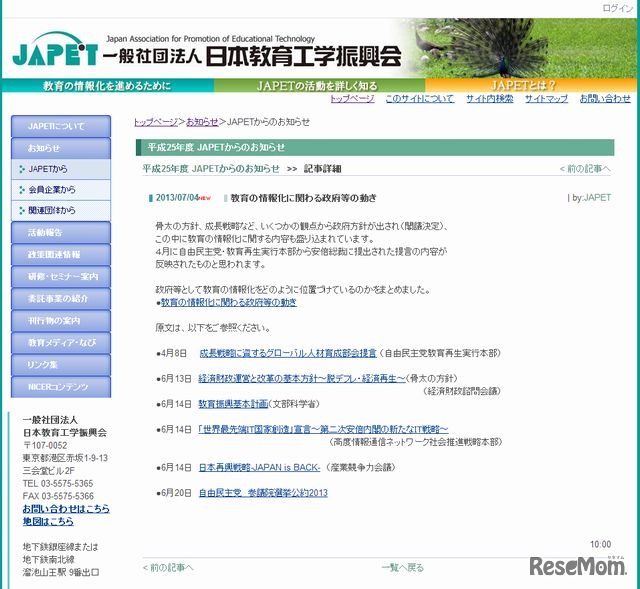Click the お知らせ breadcrumb link
Image resolution: width=640 pixels, height=589 pixels.
(x=202, y=122)
